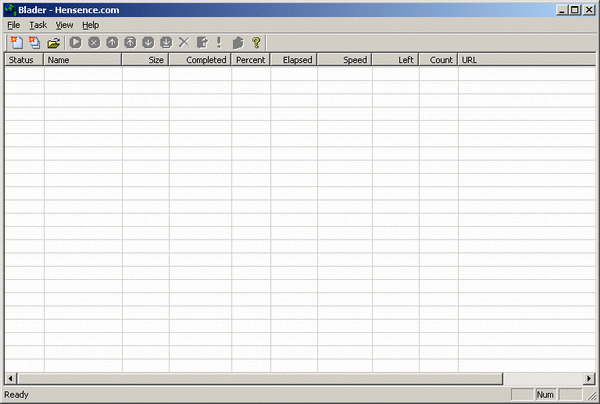The width and height of the screenshot is (600, 404).
Task: Click the window resize grip corner
Action: point(592,395)
